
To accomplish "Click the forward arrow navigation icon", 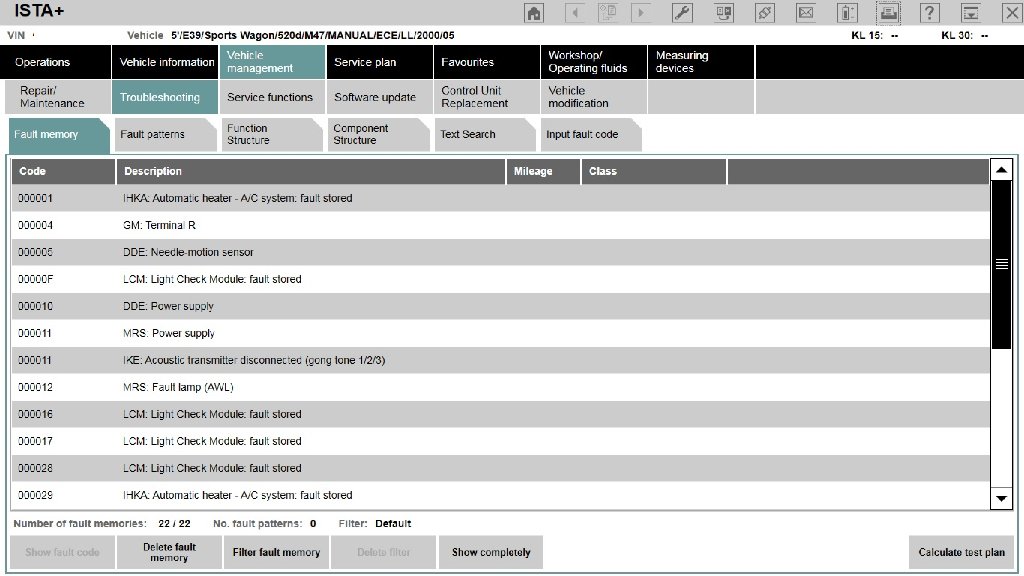I will coord(641,12).
